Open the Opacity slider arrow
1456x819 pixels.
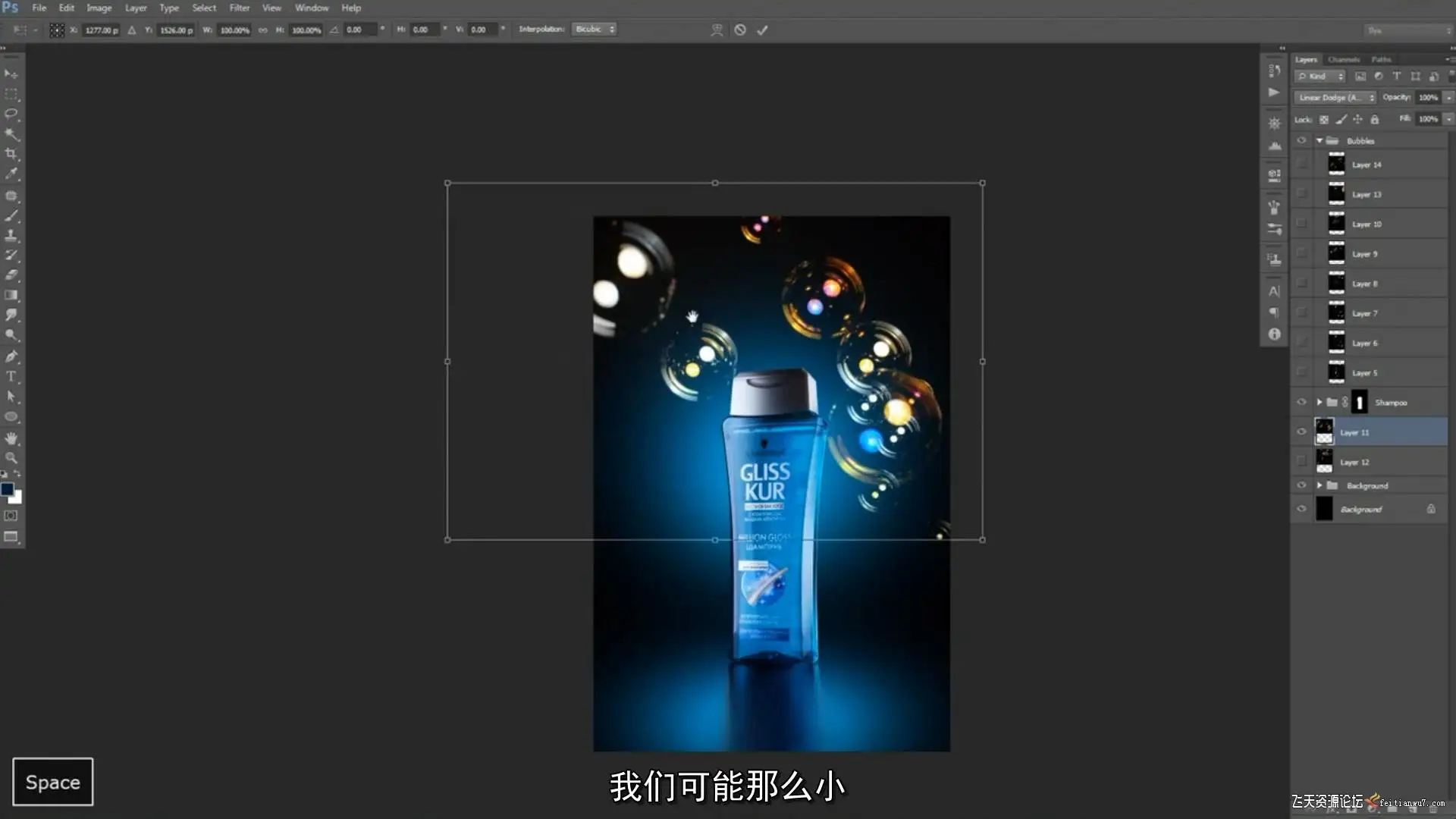1448,97
